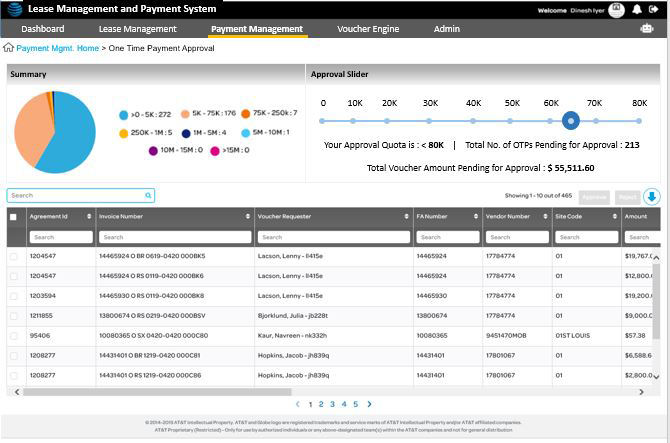
Task: Go to page 3
Action: [x=332, y=404]
